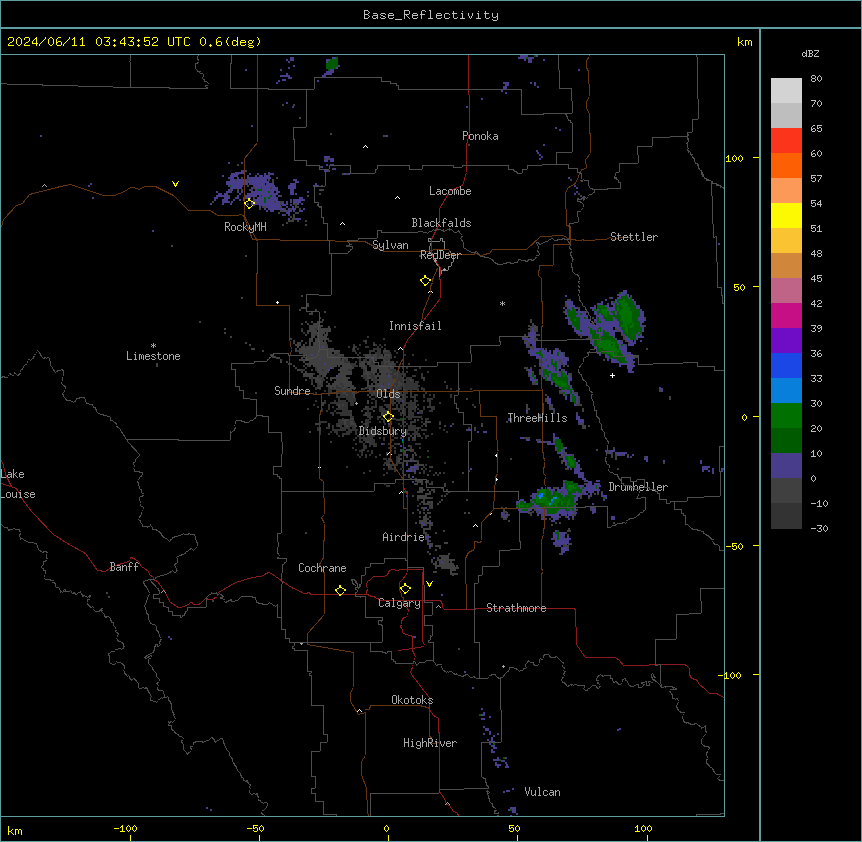This screenshot has width=862, height=842.
Task: Click the purple echo cluster above RockyMH
Action: pos(258,191)
